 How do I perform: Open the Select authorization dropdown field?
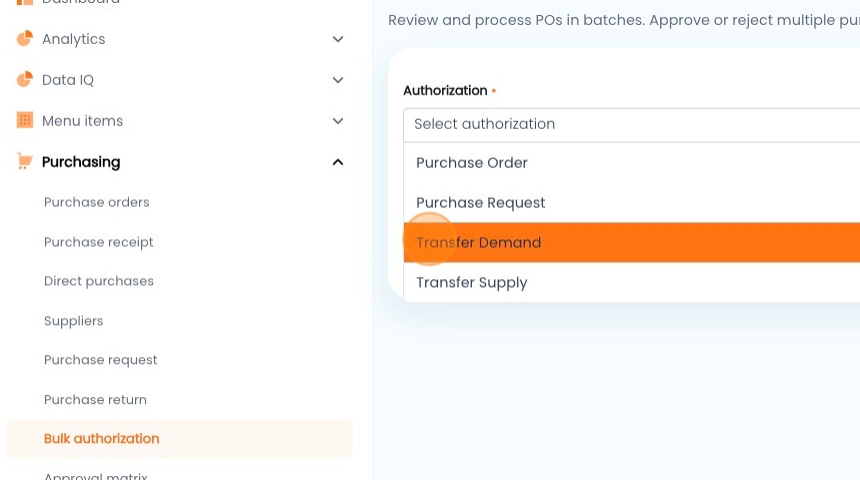tap(631, 125)
